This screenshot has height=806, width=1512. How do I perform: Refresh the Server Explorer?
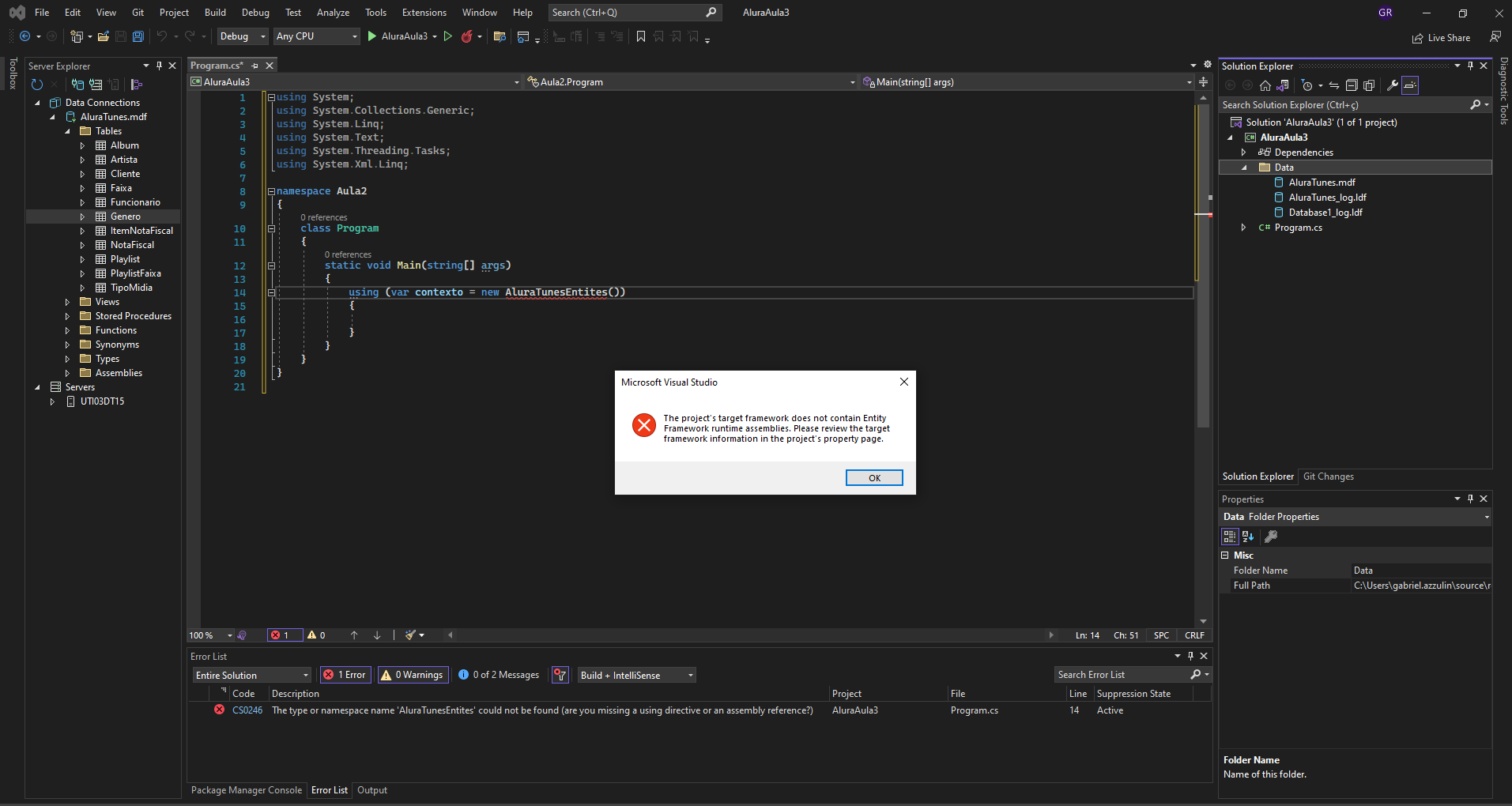pos(37,85)
